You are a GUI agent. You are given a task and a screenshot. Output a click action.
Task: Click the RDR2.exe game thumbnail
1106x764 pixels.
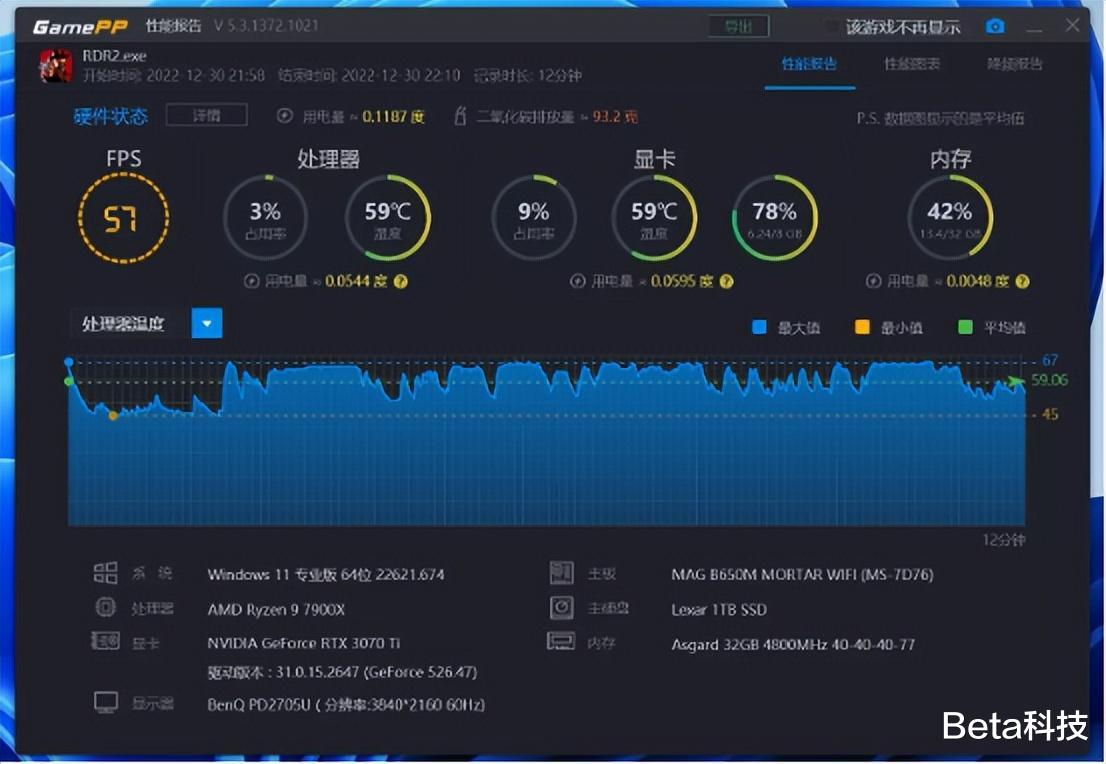pyautogui.click(x=55, y=66)
